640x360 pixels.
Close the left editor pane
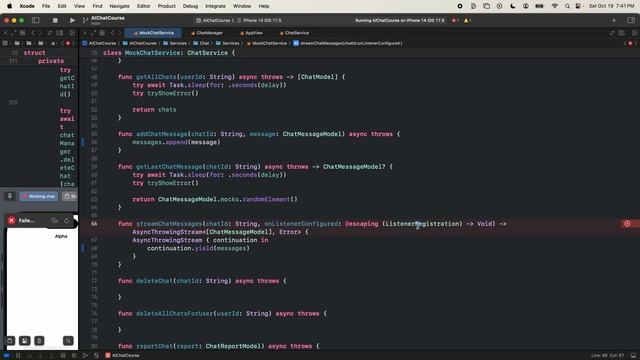[x=5, y=33]
